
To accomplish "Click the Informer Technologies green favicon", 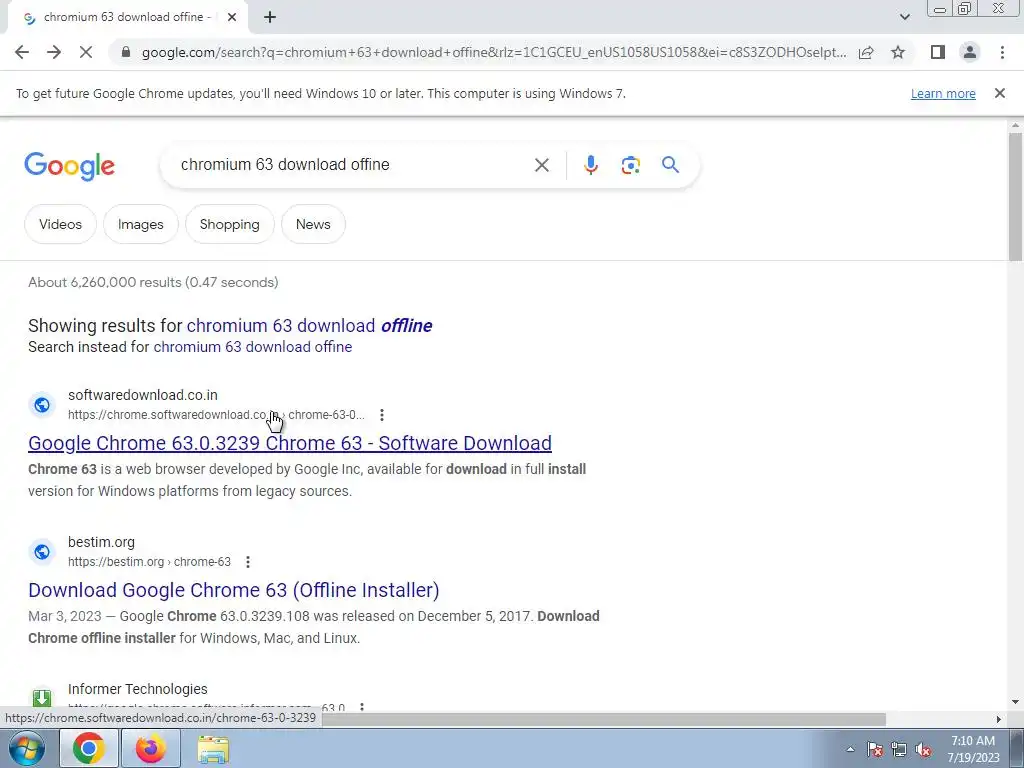I will (42, 697).
